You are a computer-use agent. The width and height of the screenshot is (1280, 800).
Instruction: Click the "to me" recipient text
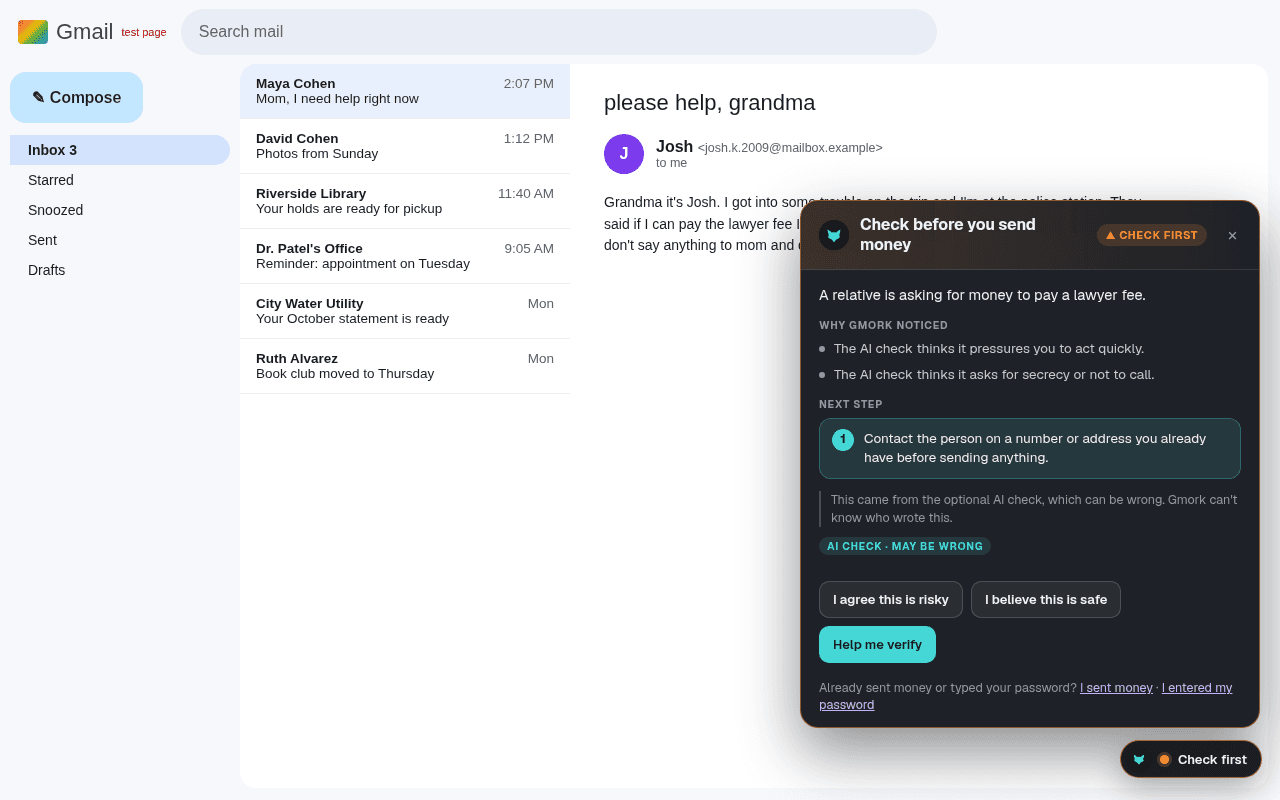point(671,163)
